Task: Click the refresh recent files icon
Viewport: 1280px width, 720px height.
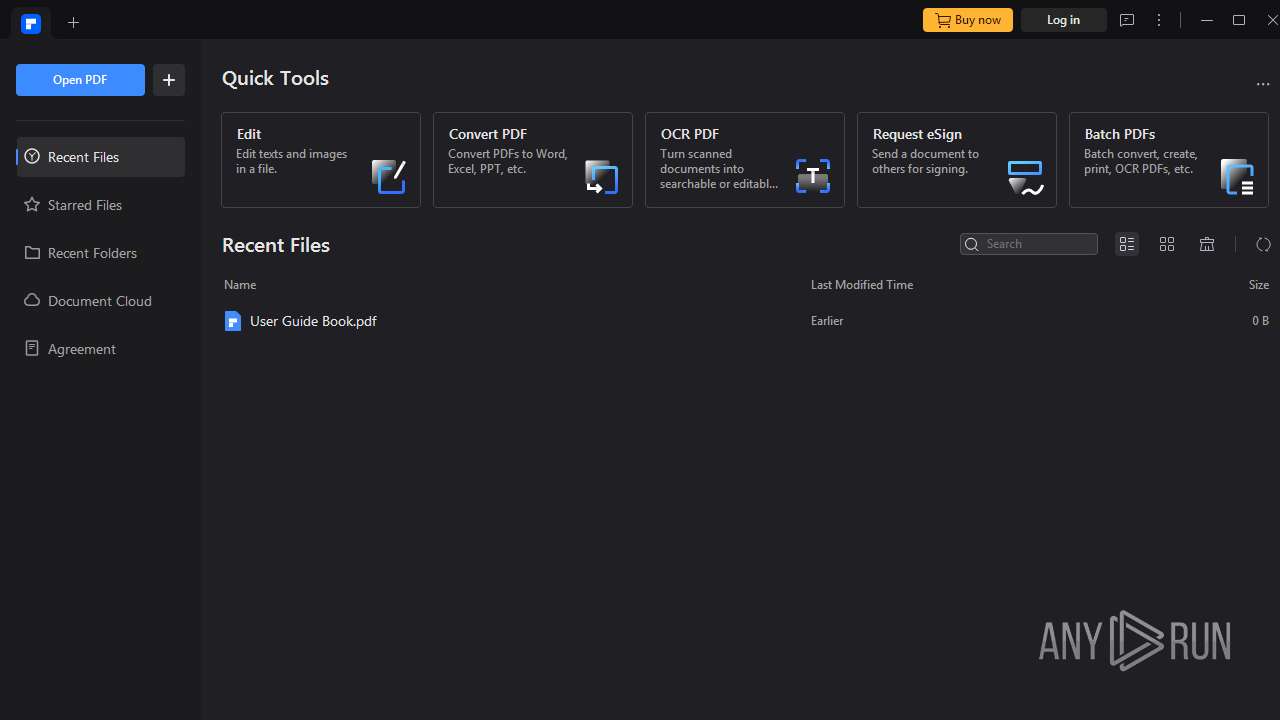Action: click(1263, 244)
